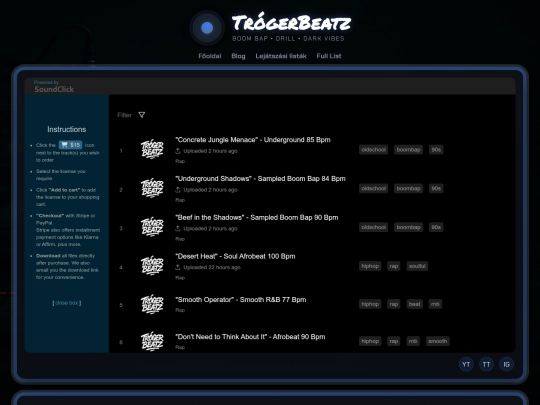Open the filter funnel icon

tap(142, 115)
